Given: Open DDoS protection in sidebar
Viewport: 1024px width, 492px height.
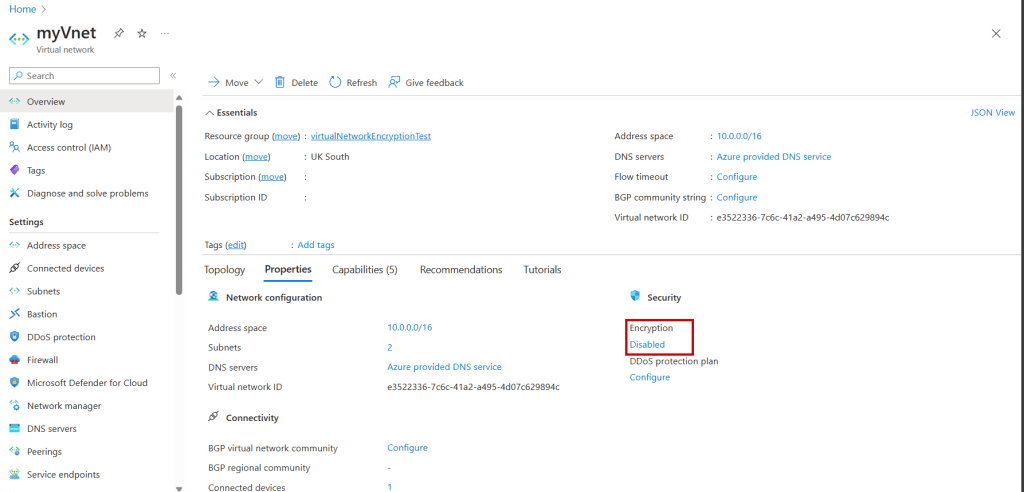Looking at the screenshot, I should [61, 337].
